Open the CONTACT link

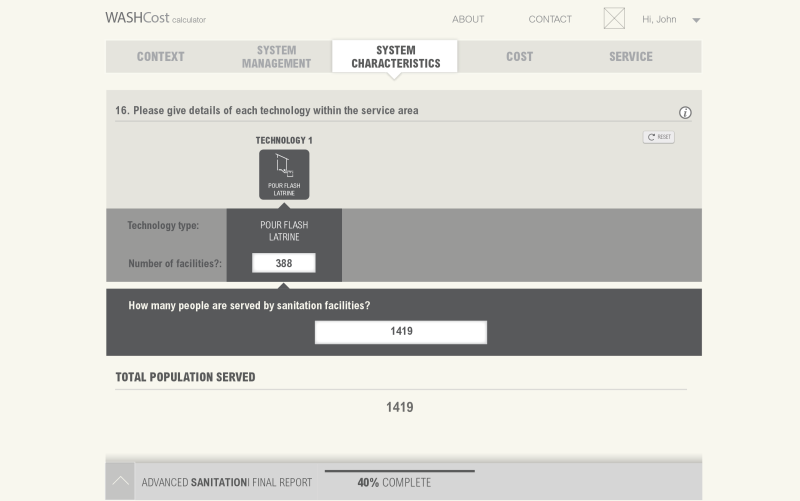[550, 19]
